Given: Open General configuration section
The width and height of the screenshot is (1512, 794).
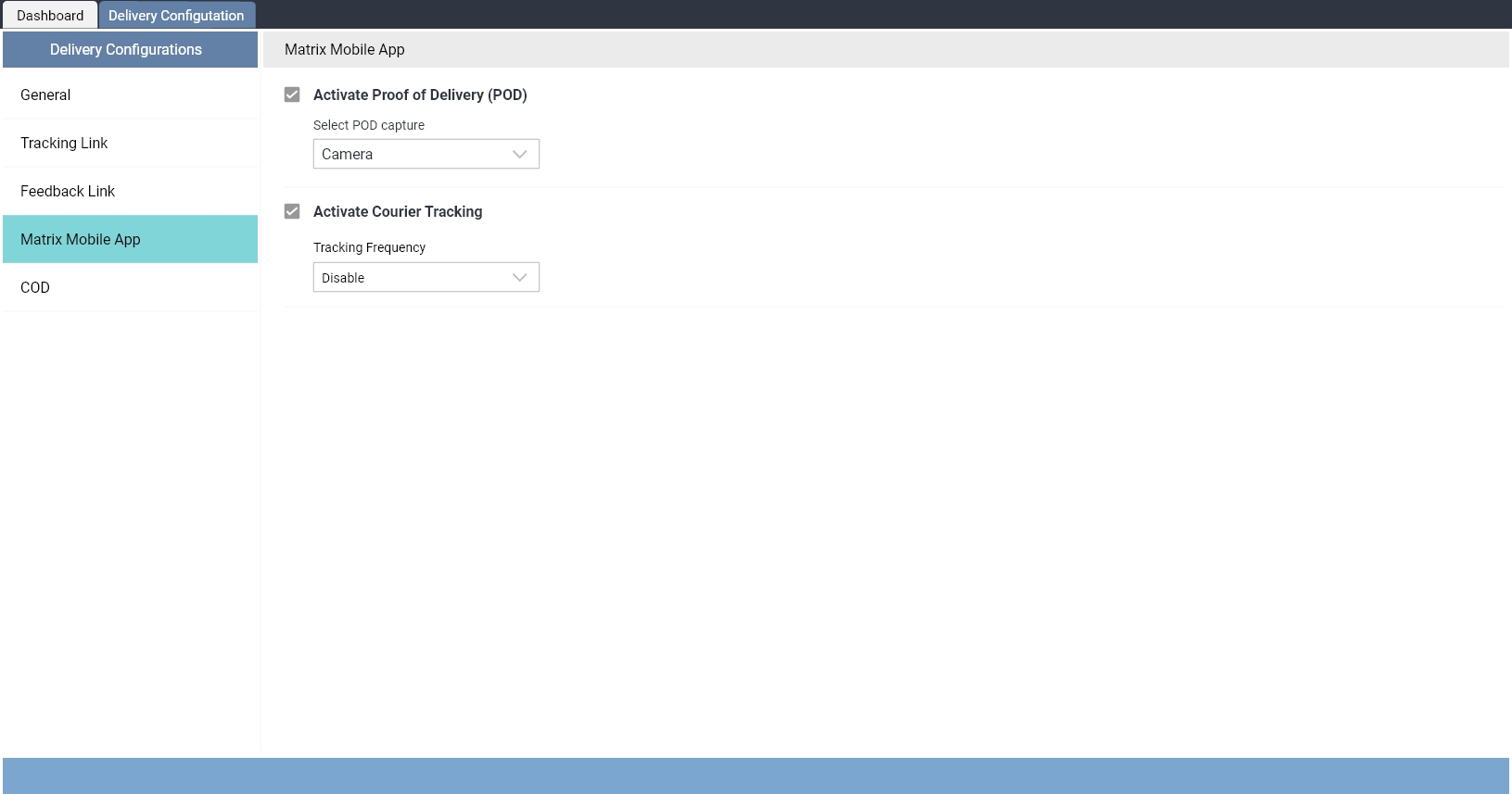Looking at the screenshot, I should [130, 95].
